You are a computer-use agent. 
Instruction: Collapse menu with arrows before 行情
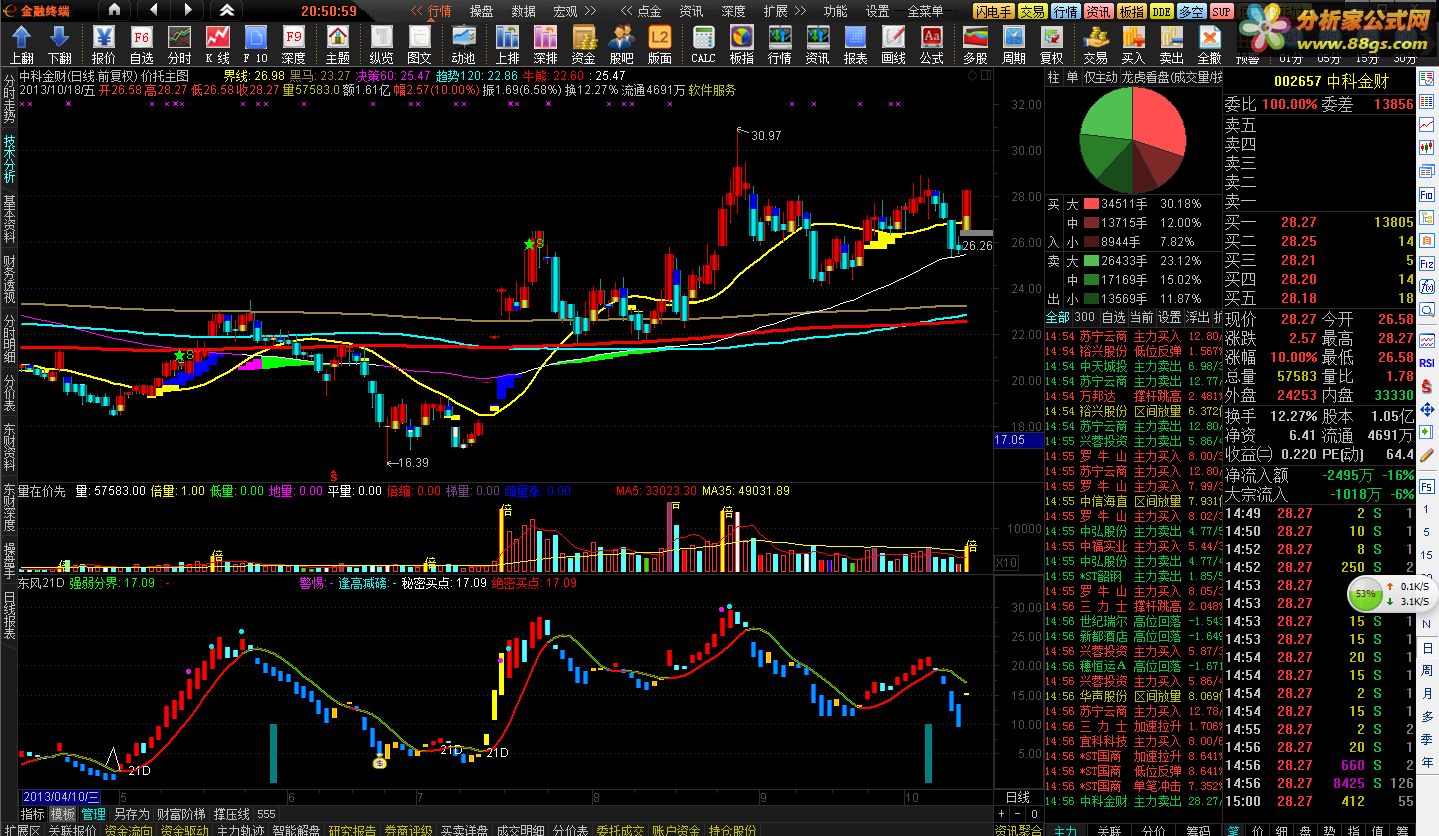click(x=418, y=11)
